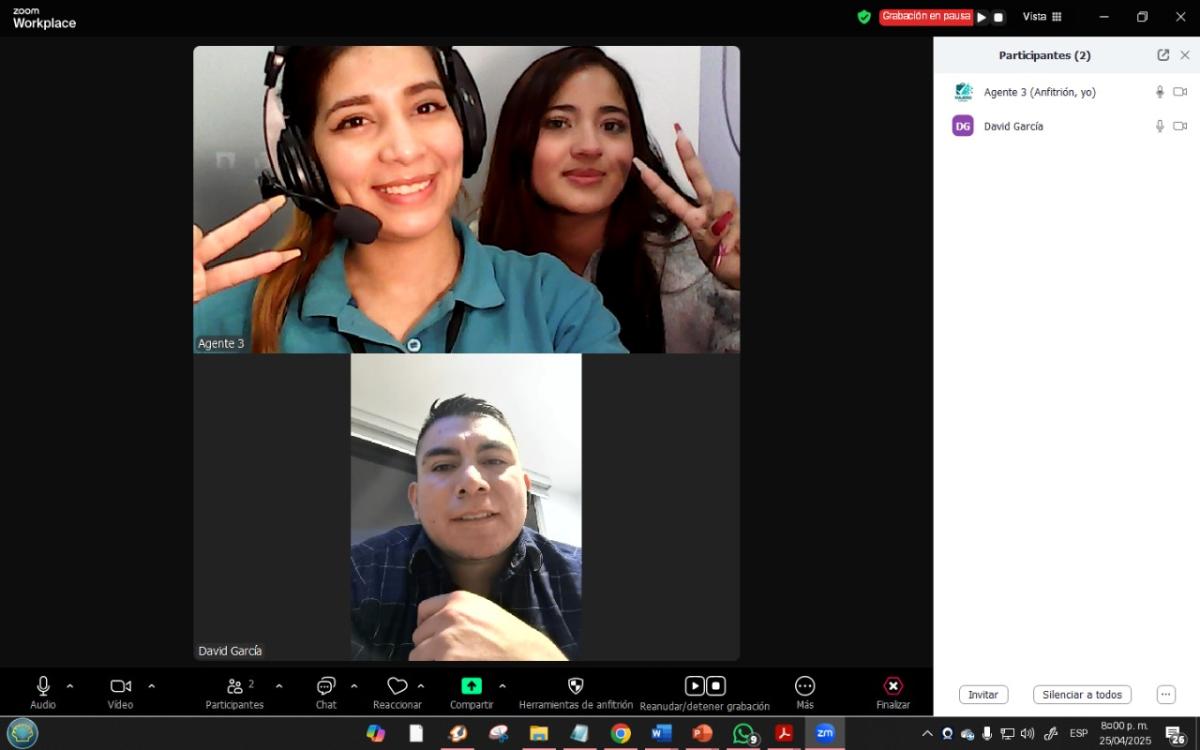Viewport: 1200px width, 750px height.
Task: Click the green Compartir share screen icon
Action: tap(471, 686)
